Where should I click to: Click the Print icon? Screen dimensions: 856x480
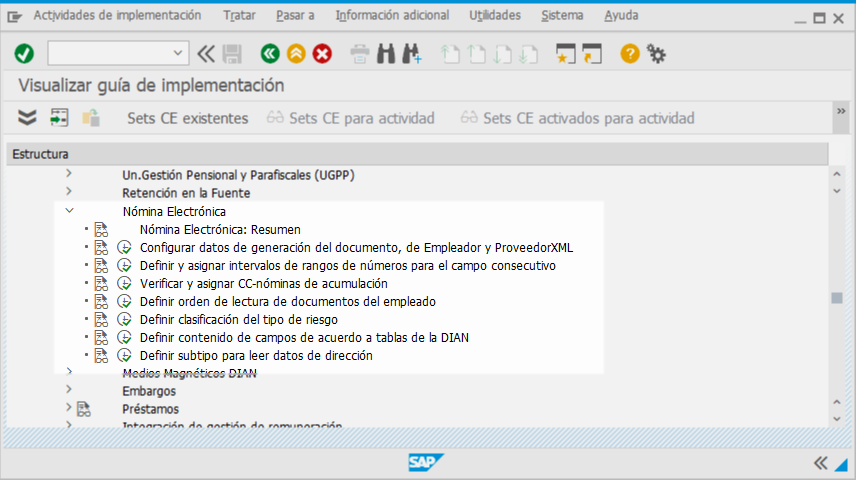point(360,54)
